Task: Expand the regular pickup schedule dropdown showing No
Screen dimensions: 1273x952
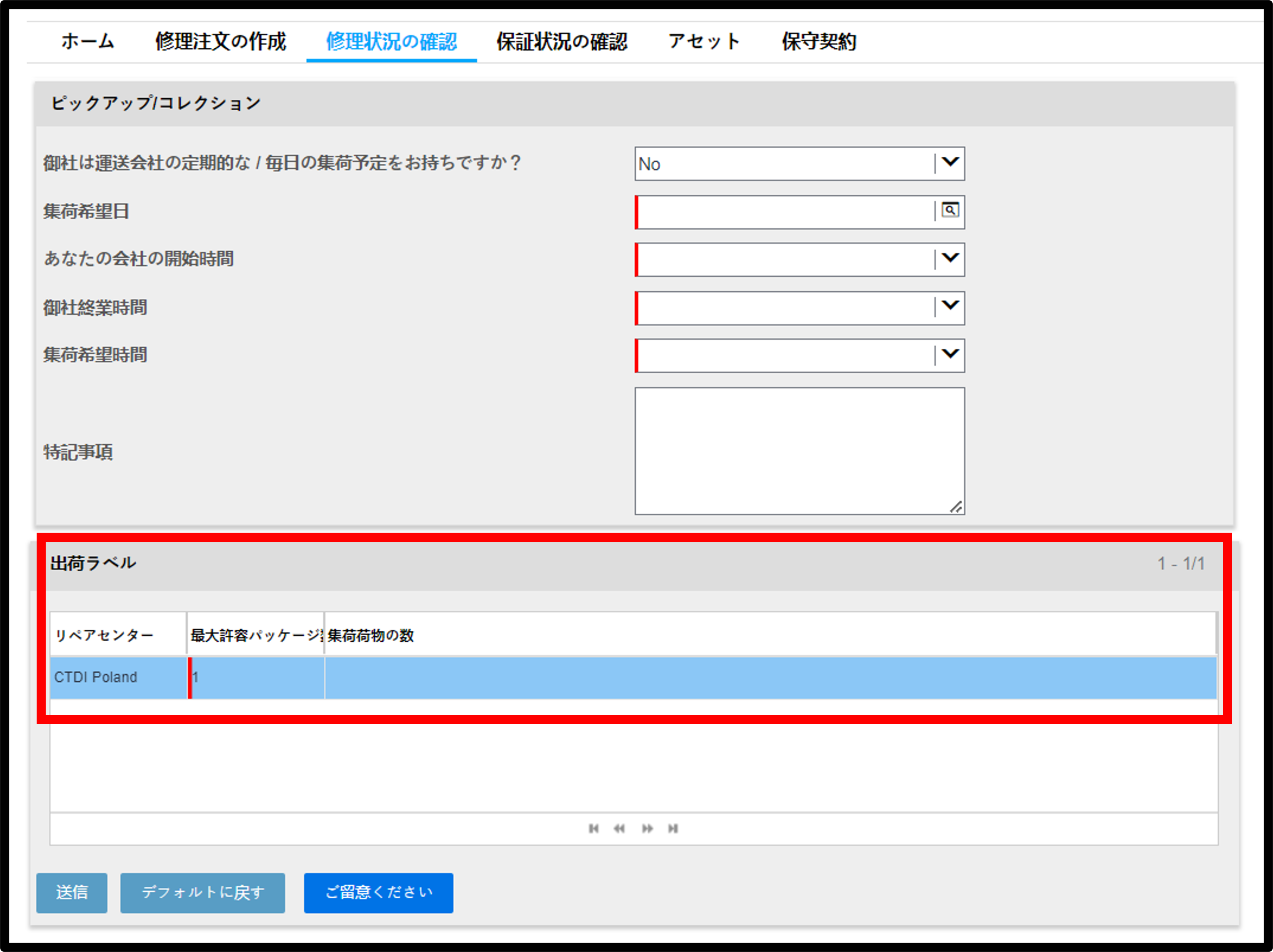Action: [799, 163]
